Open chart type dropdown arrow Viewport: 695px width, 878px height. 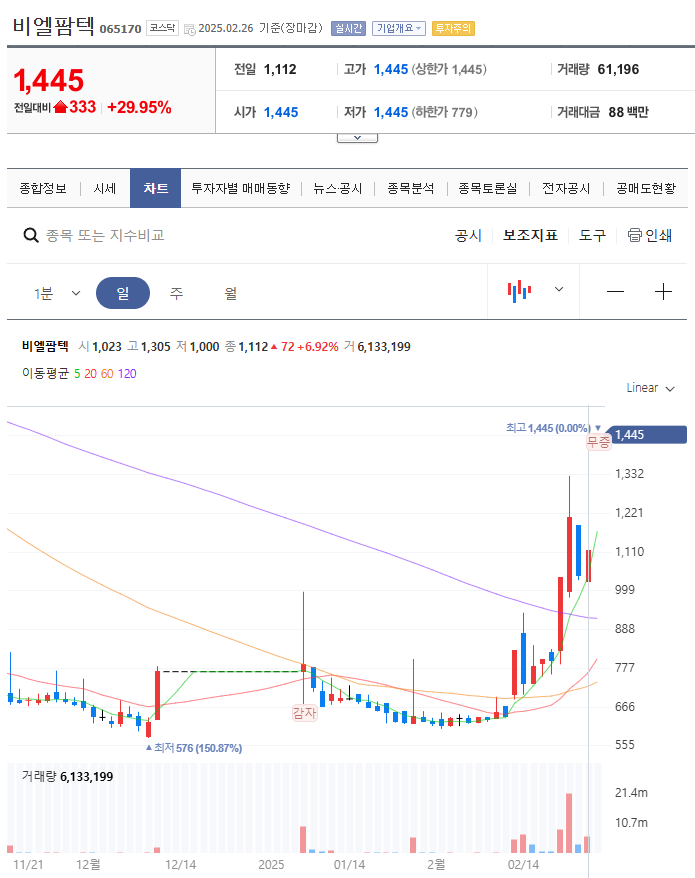(559, 289)
